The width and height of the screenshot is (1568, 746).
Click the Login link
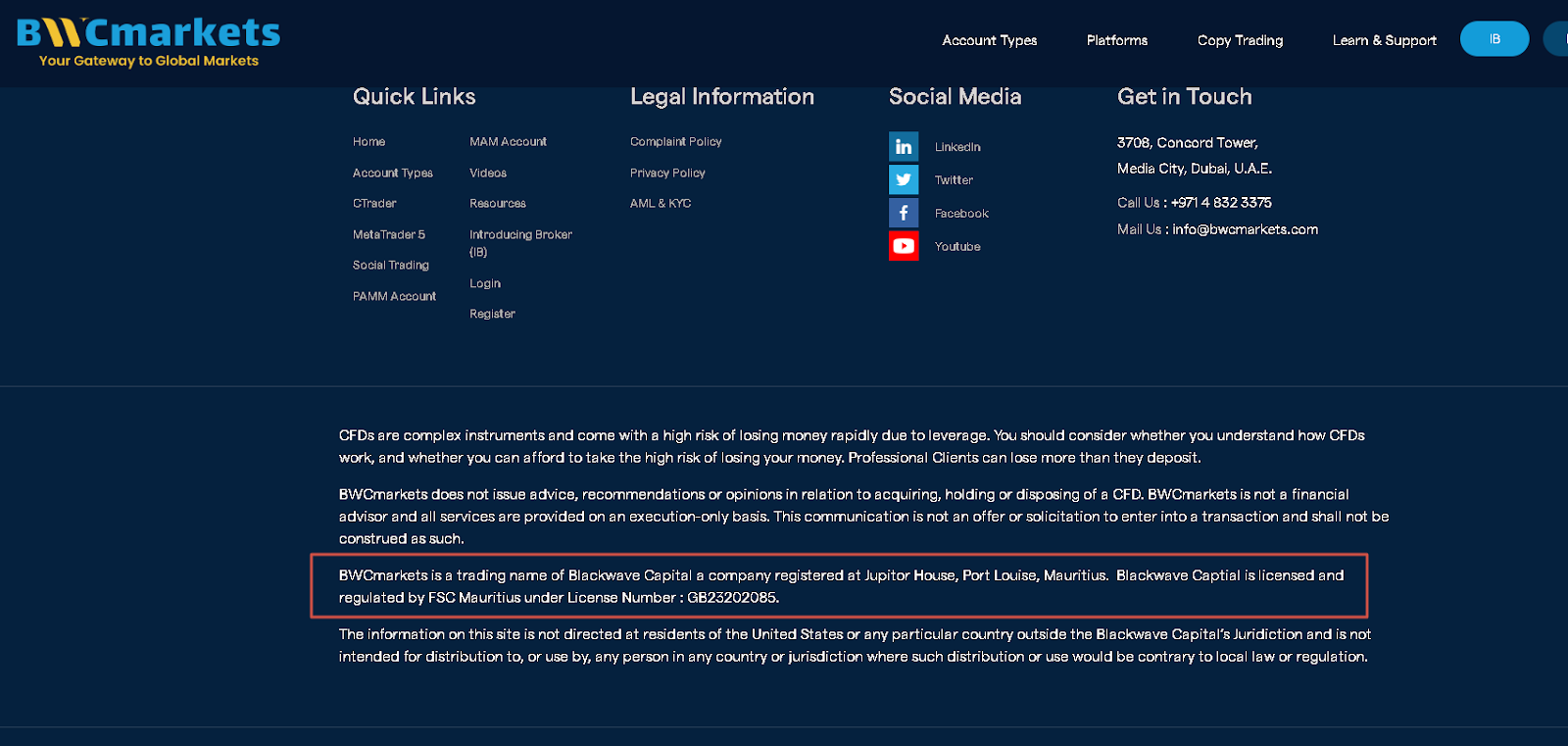pos(485,283)
